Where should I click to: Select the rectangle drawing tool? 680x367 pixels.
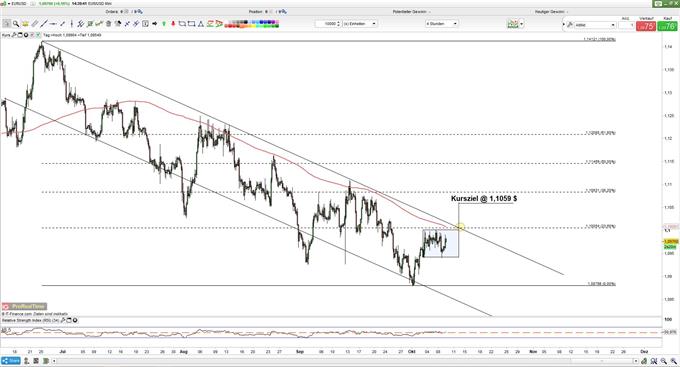(x=191, y=24)
